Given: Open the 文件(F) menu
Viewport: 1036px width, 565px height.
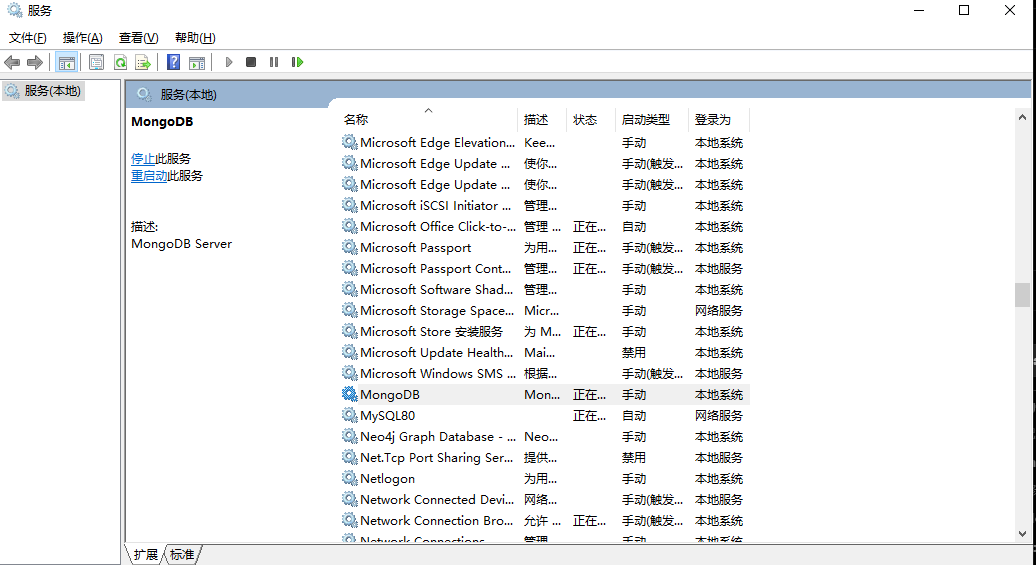Looking at the screenshot, I should 28,38.
